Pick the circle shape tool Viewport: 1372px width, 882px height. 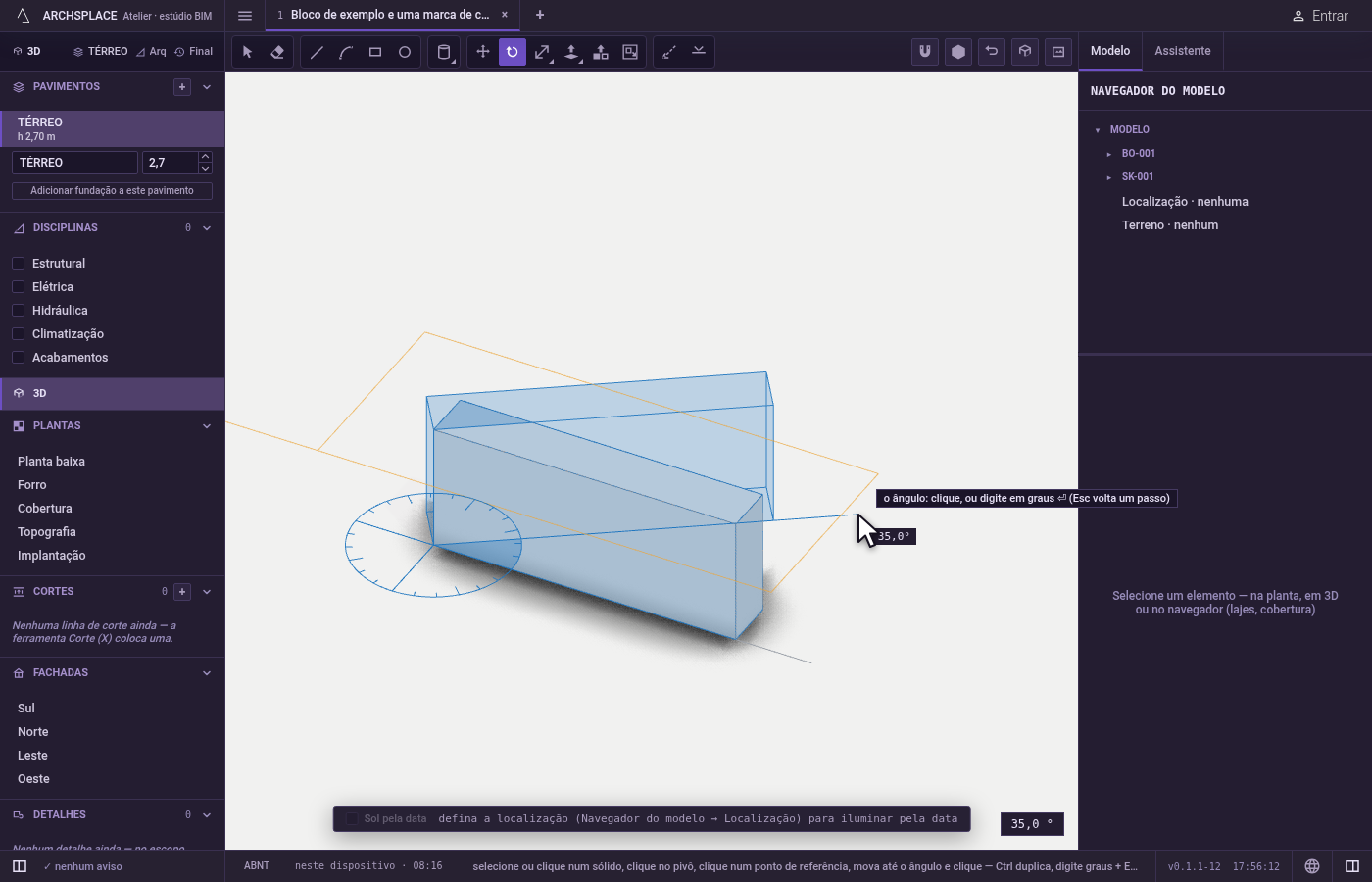[x=405, y=52]
